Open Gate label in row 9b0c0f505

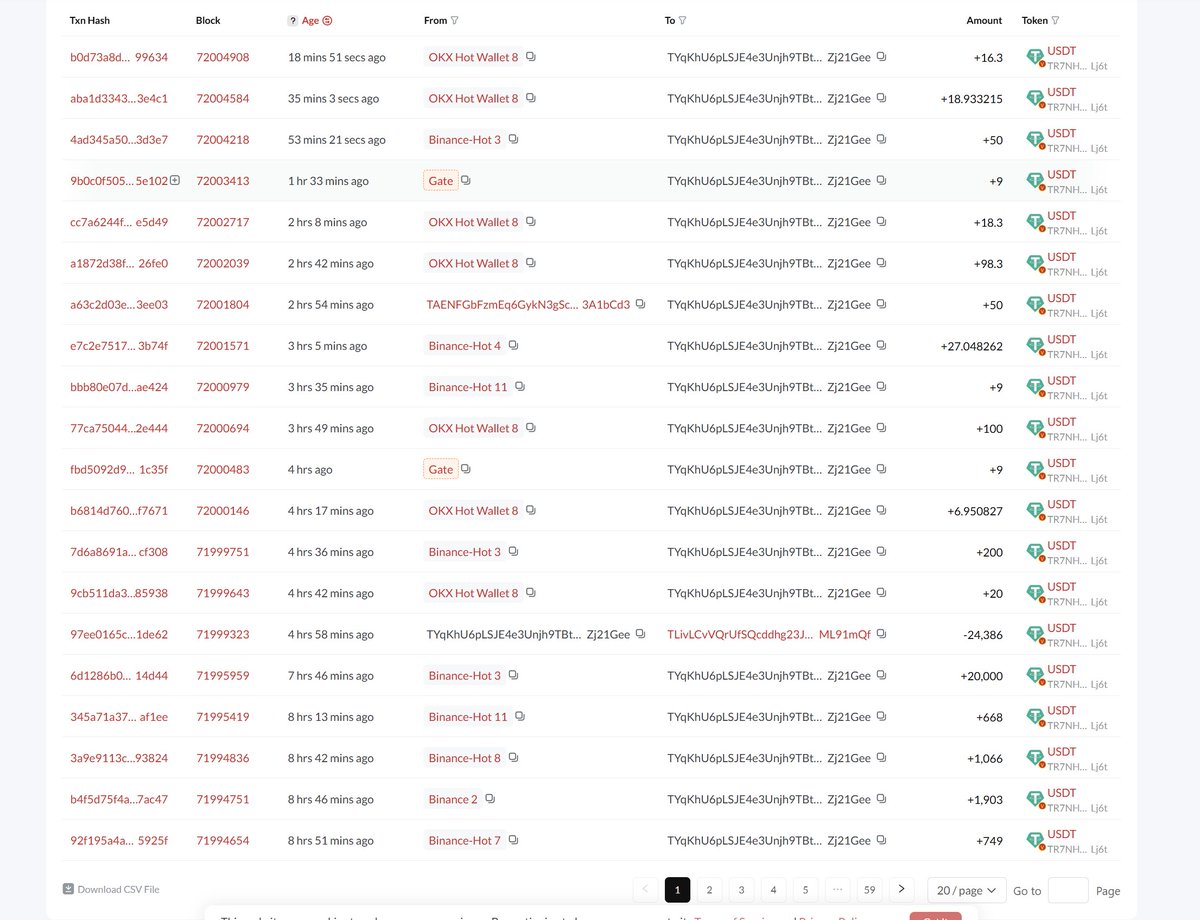pyautogui.click(x=440, y=181)
